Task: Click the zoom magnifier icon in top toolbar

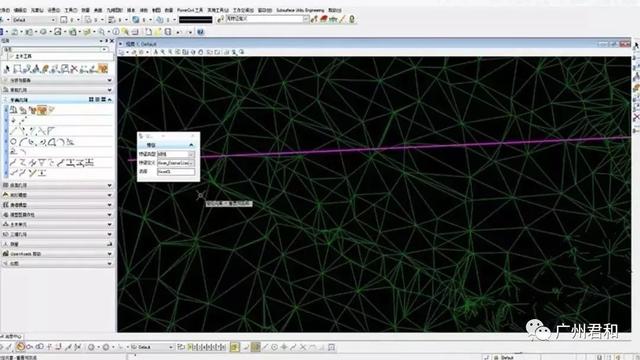Action: (x=101, y=32)
